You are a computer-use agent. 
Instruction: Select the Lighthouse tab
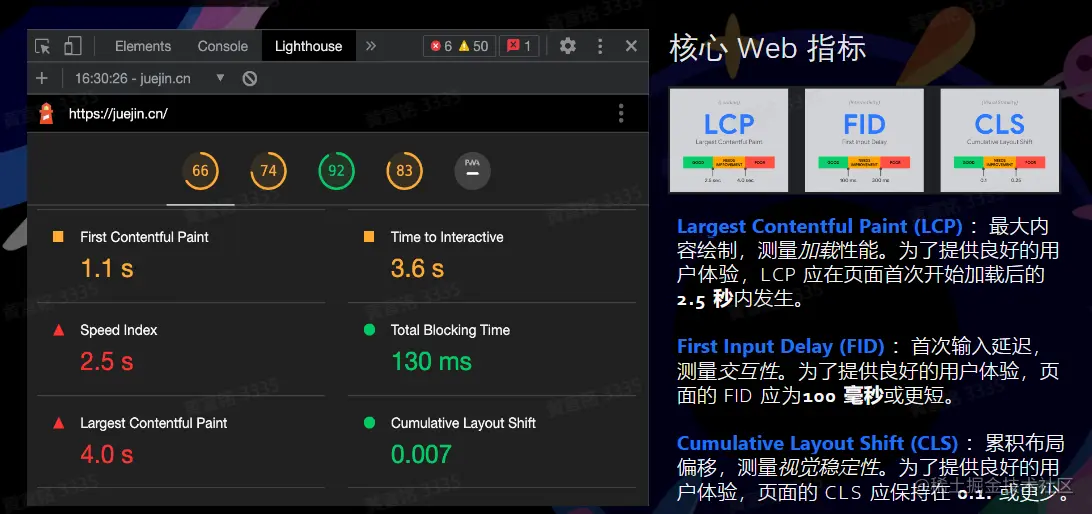(309, 47)
